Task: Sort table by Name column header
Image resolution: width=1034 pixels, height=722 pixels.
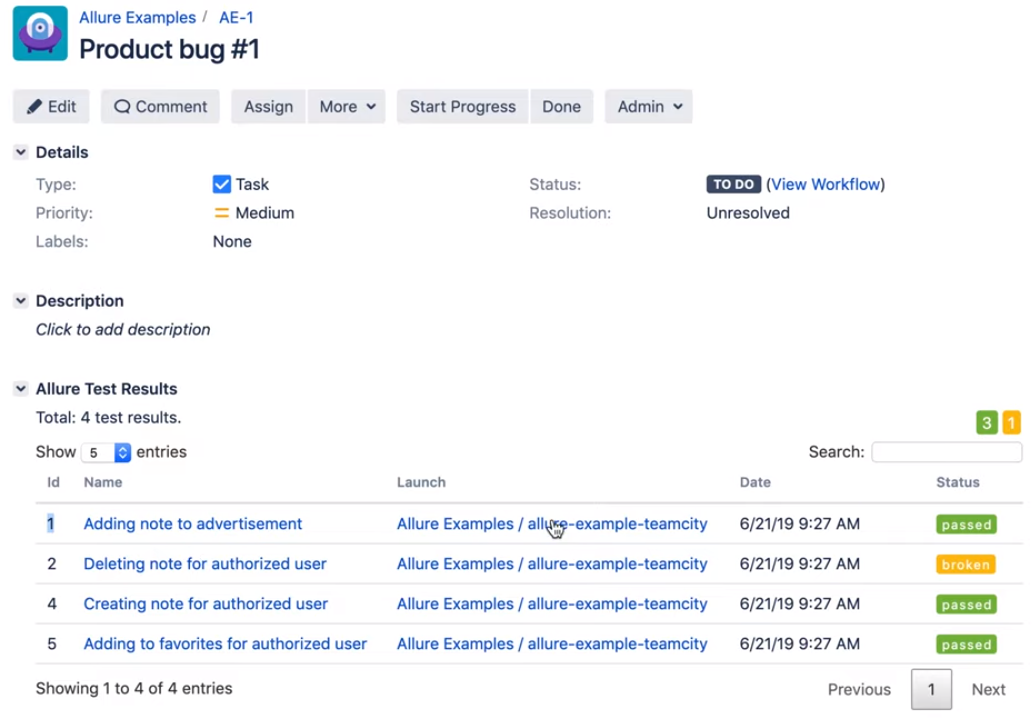Action: (103, 483)
